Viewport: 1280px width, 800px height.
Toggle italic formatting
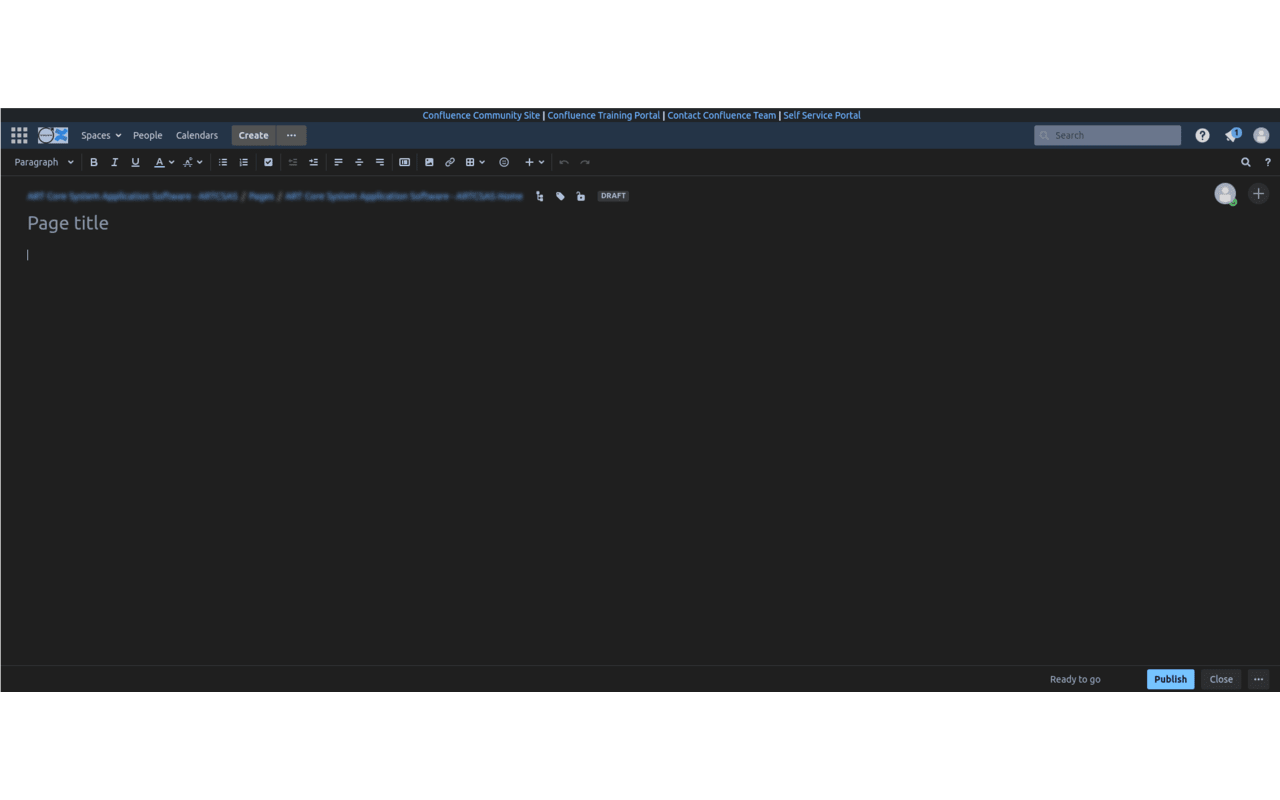[114, 162]
